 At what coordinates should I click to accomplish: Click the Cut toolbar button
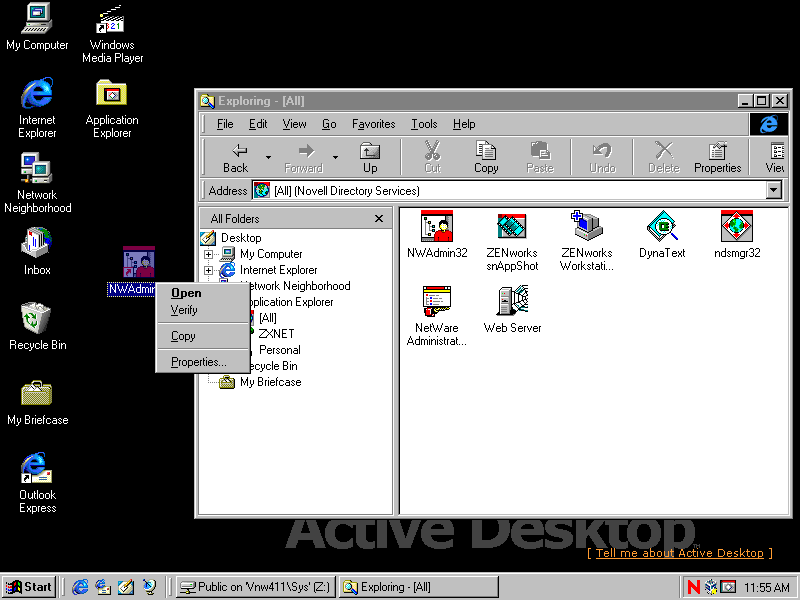point(432,158)
